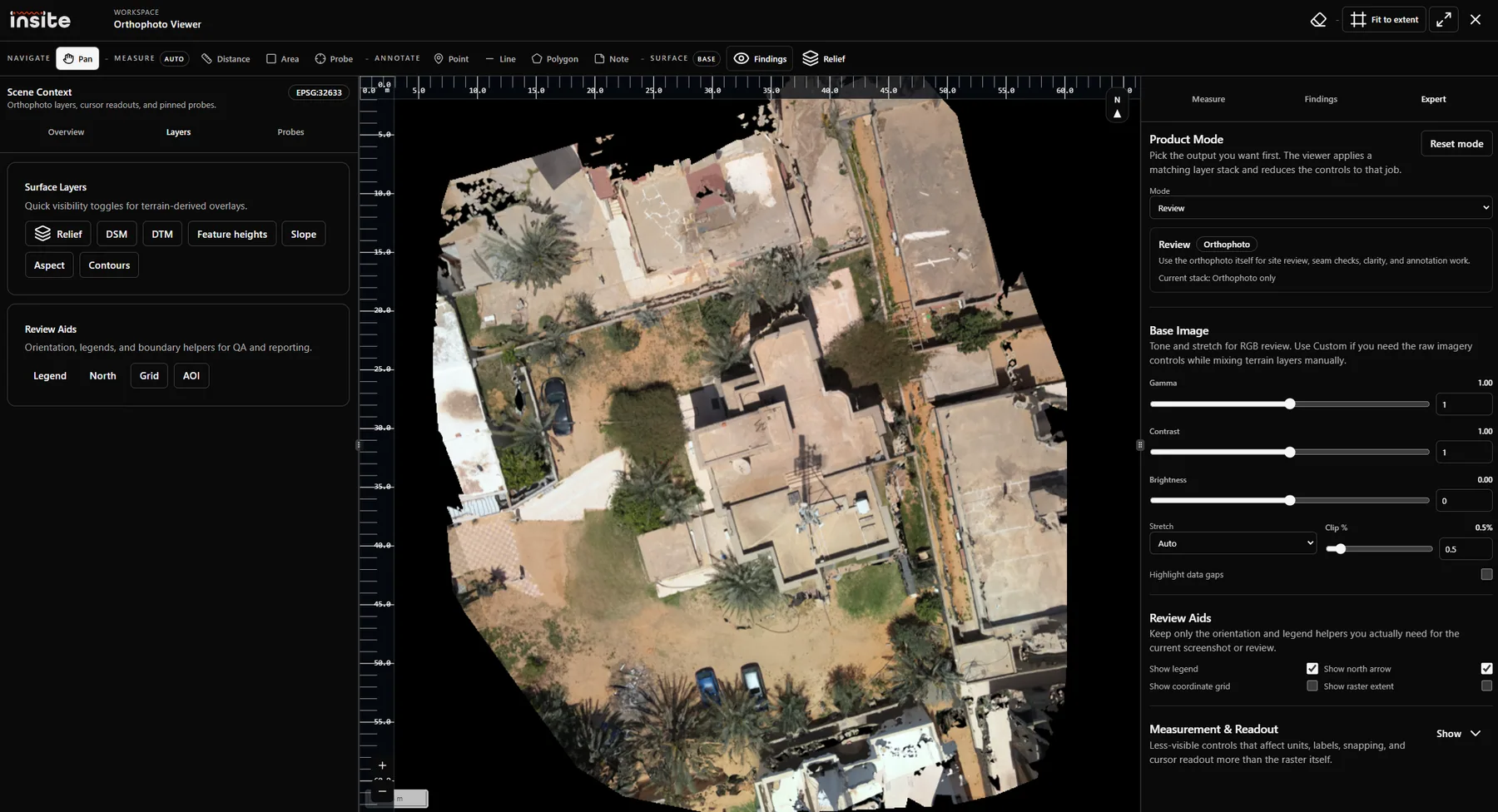Open the Mode dropdown showing Review
Image resolution: width=1498 pixels, height=812 pixels.
(1321, 208)
